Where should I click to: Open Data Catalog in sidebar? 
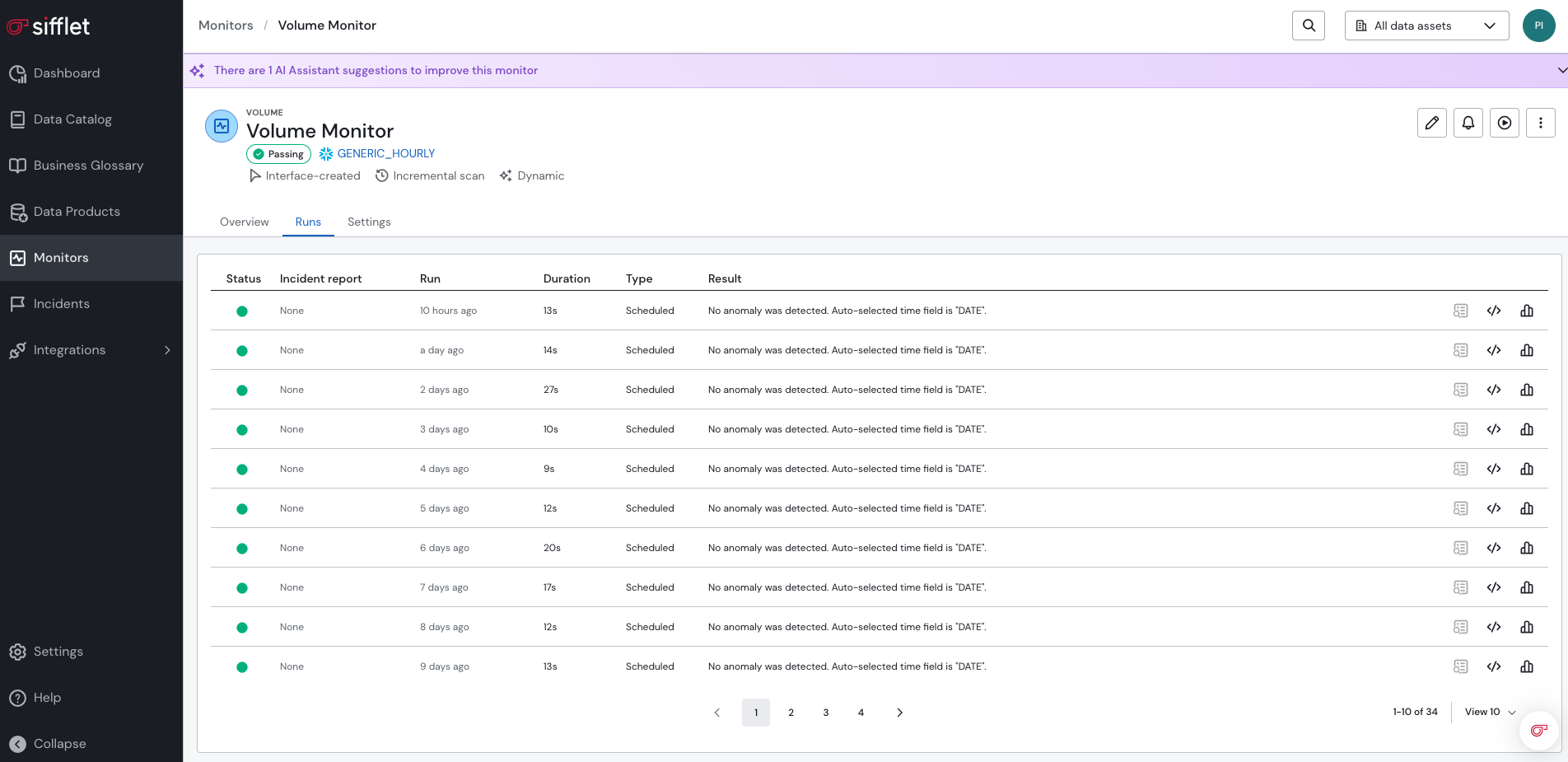91,119
